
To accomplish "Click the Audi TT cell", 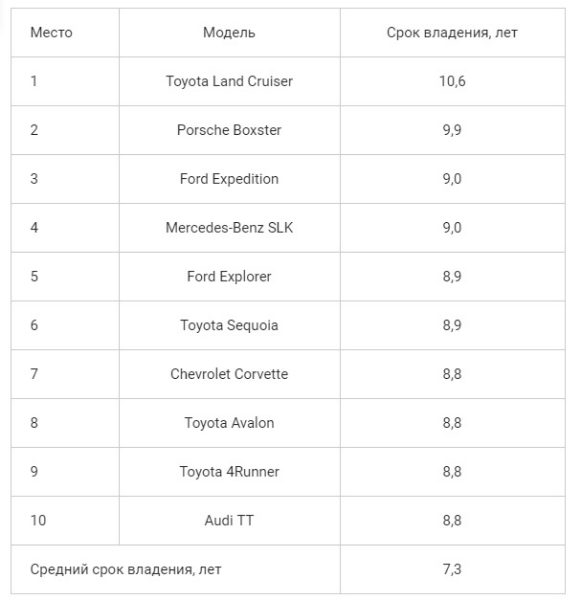I will 229,520.
